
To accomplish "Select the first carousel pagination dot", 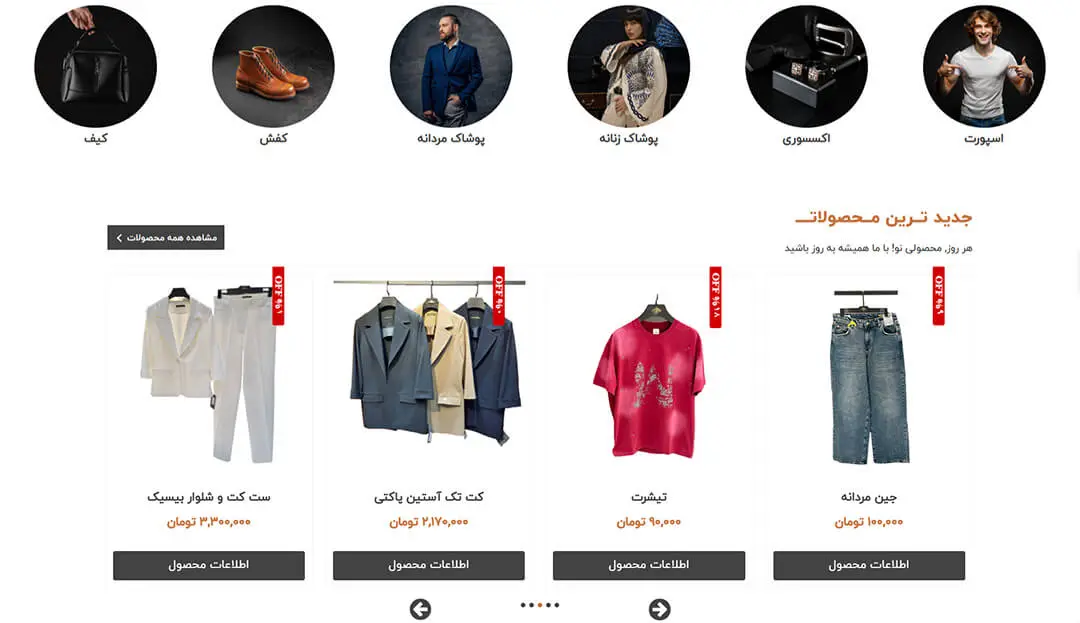I will [523, 605].
